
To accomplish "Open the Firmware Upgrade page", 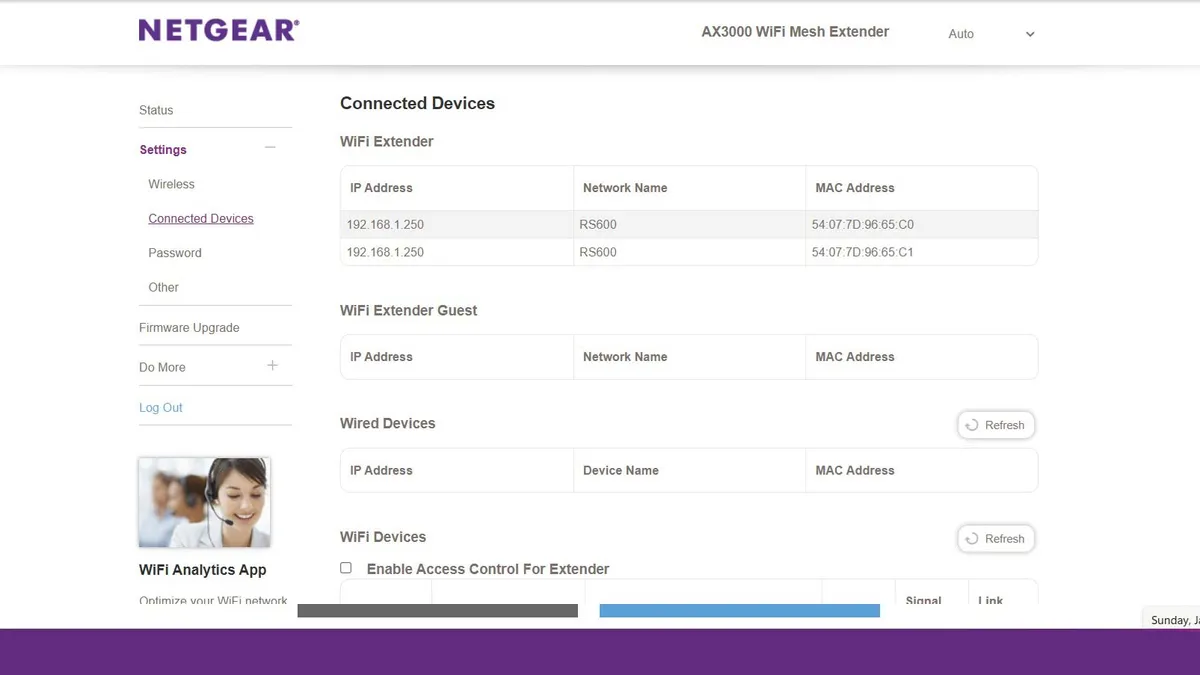I will click(189, 327).
